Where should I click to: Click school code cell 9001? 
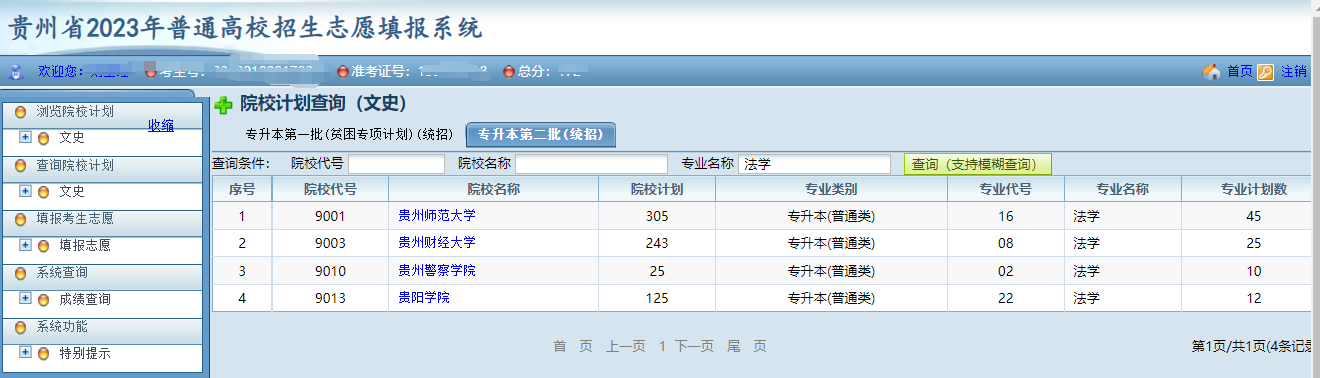coord(330,216)
